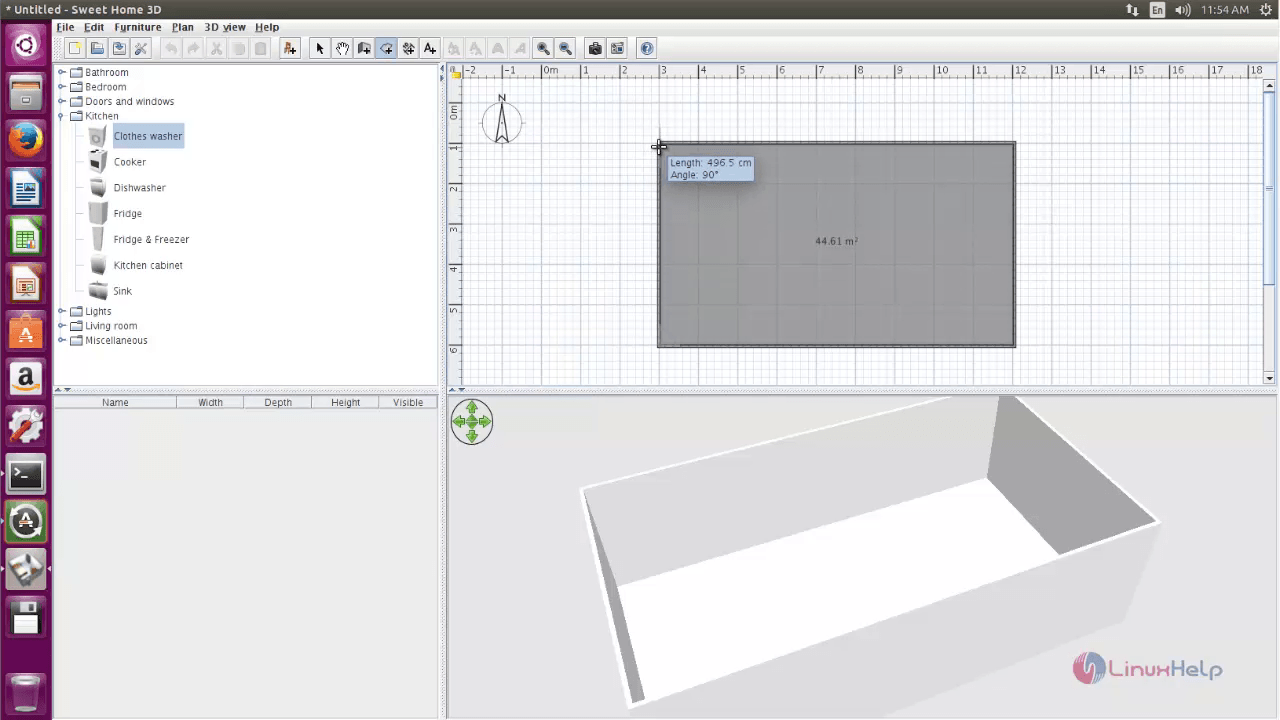Screen dimensions: 1280x720
Task: Click the 44.61 m² room area label
Action: point(836,241)
